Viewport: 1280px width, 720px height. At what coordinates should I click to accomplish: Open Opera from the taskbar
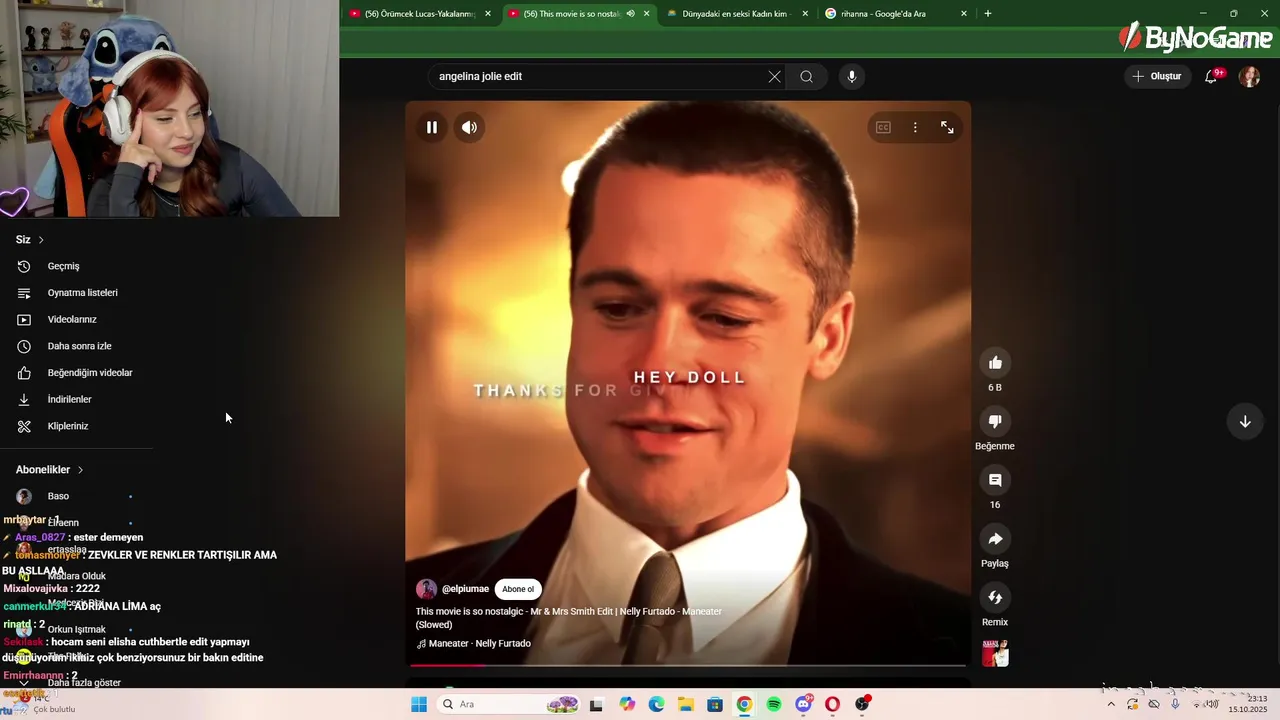click(x=832, y=704)
